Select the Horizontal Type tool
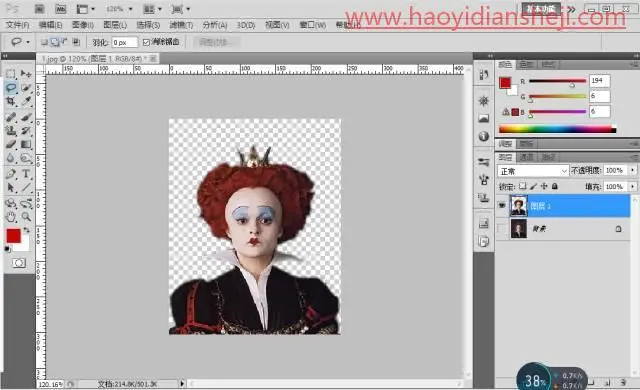Viewport: 640px width, 390px height. tap(26, 174)
